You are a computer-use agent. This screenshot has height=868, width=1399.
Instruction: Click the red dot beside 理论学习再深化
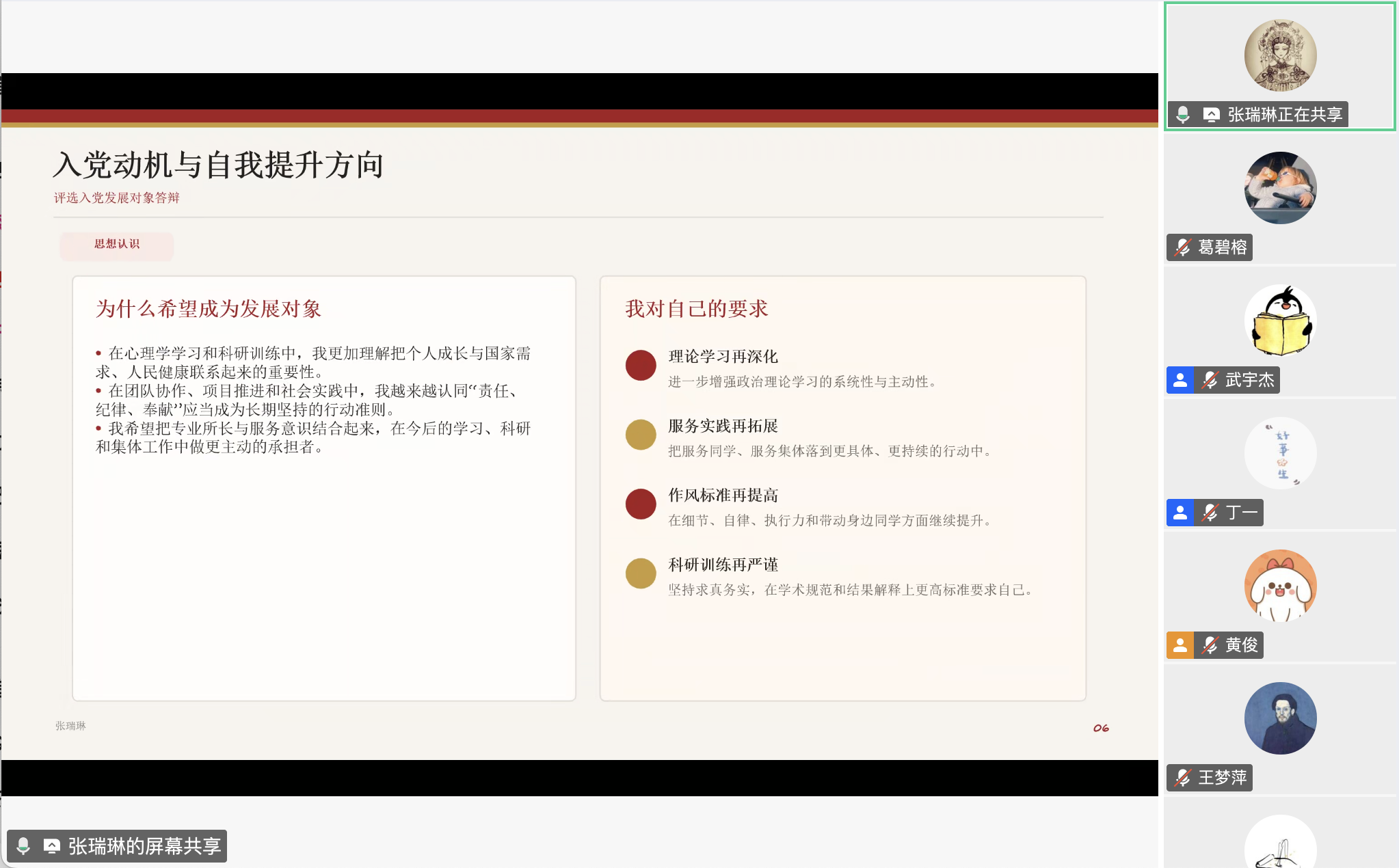coord(641,366)
